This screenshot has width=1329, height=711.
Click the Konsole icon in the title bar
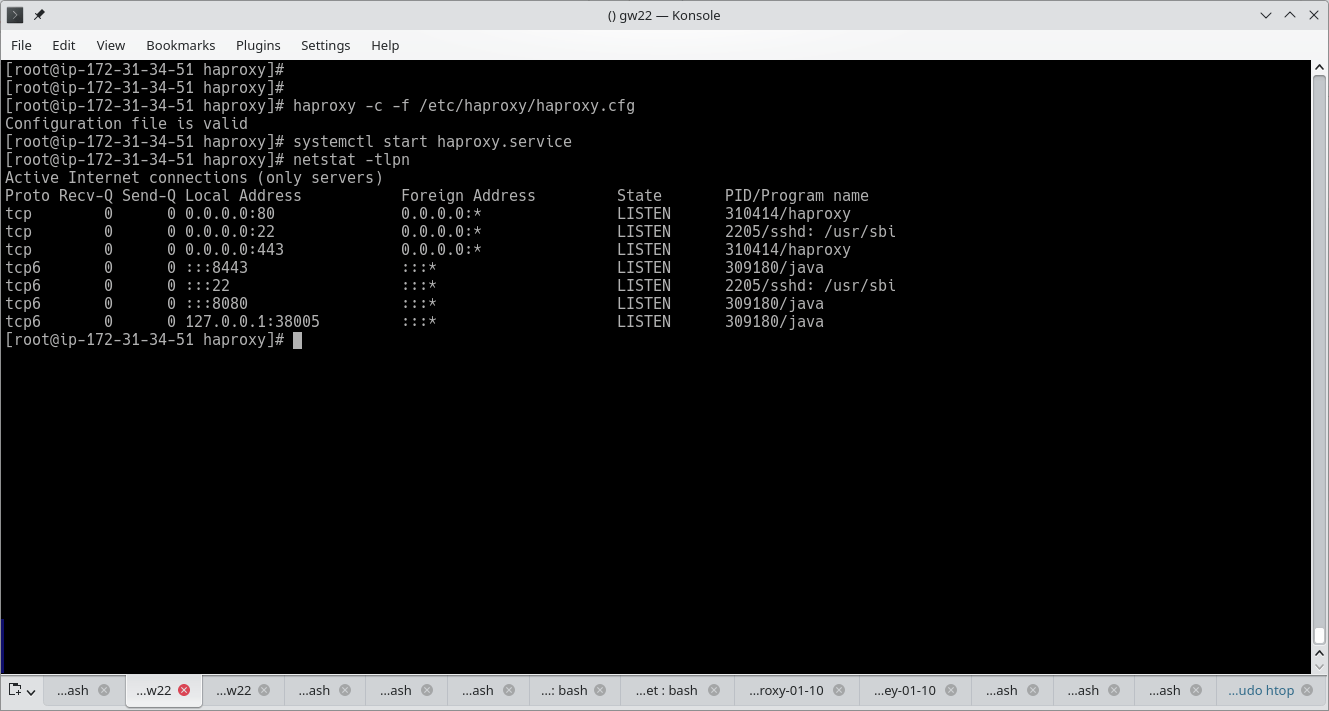(x=13, y=15)
